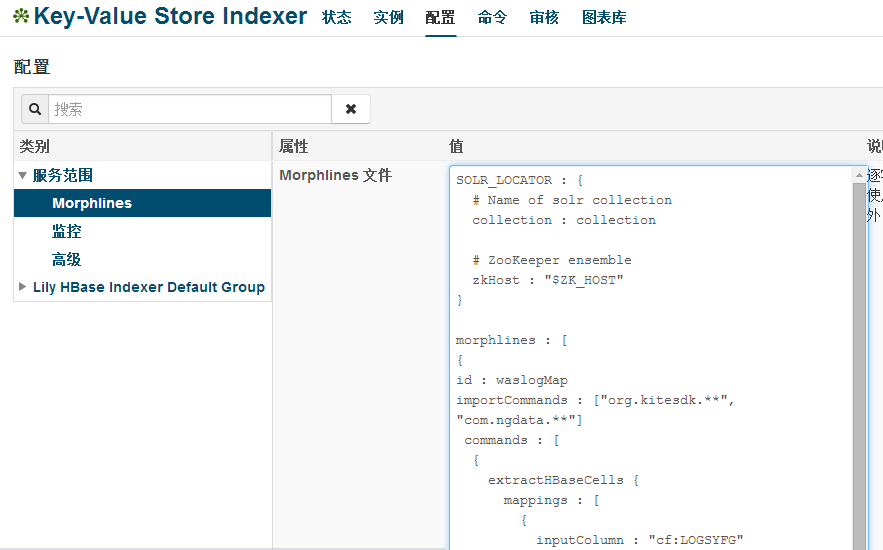Select the 服务范围 category

point(63,175)
